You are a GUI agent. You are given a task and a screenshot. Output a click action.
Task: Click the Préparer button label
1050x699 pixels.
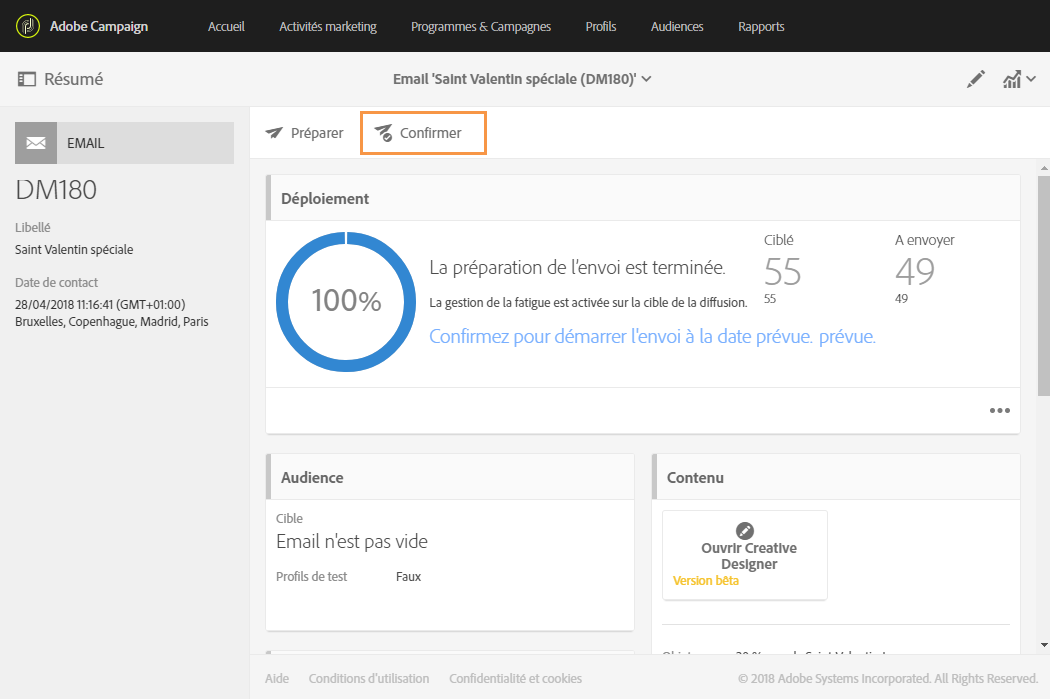(317, 133)
